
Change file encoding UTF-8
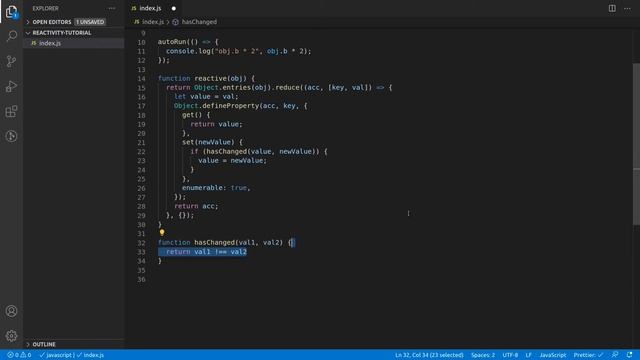(510, 355)
